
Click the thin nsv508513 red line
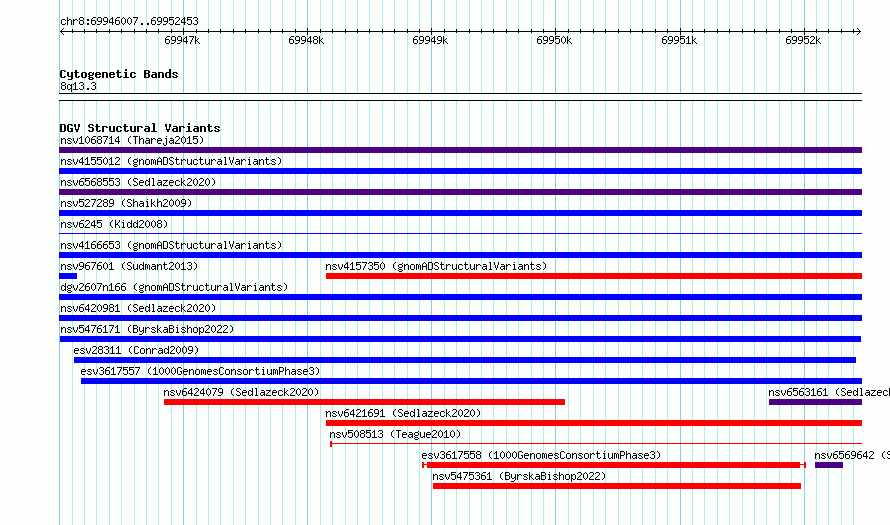[x=596, y=443]
